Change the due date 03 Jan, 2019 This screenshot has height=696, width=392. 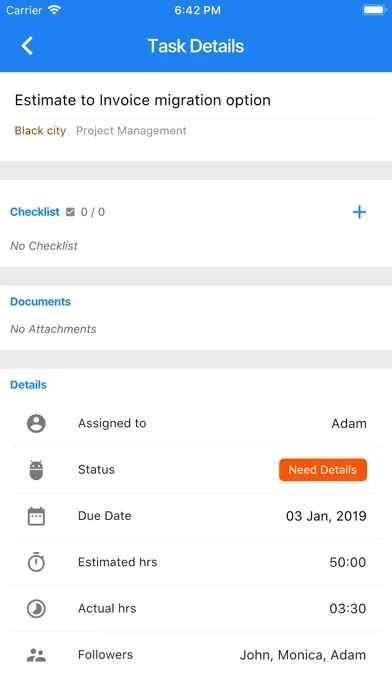coord(326,516)
